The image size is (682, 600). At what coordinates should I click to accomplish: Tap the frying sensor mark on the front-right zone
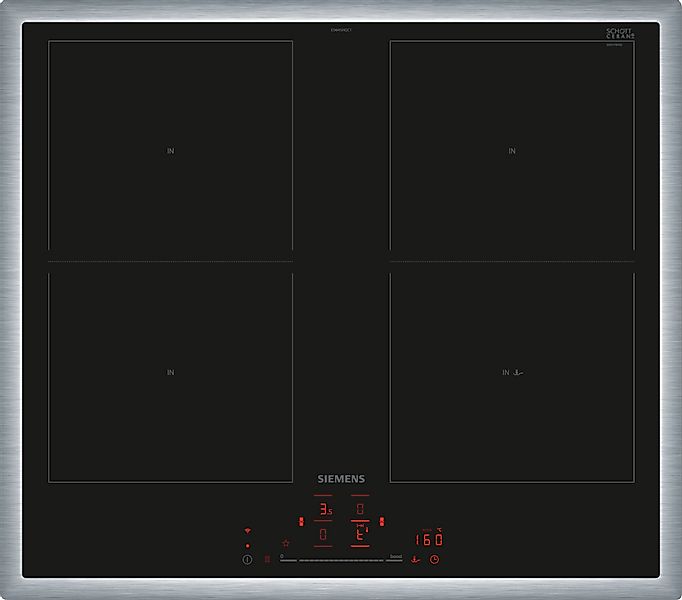[517, 373]
